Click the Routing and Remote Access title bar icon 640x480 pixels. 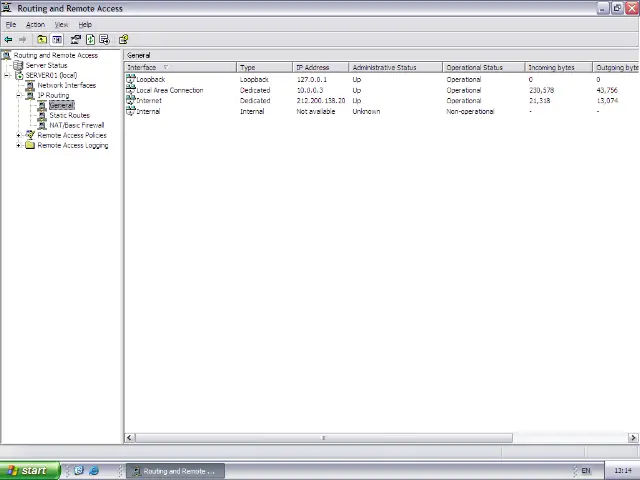pyautogui.click(x=7, y=8)
